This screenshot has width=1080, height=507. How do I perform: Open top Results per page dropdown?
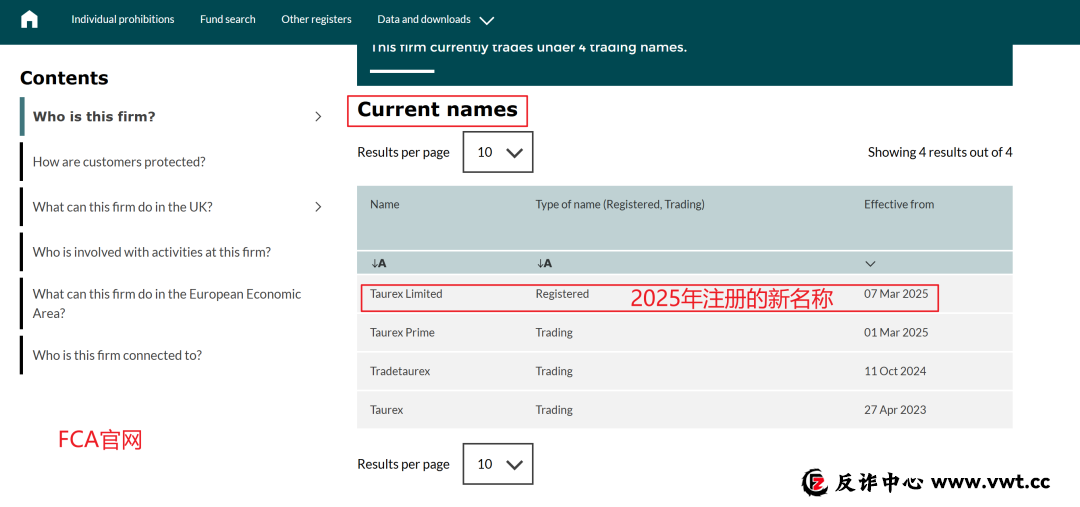point(498,152)
